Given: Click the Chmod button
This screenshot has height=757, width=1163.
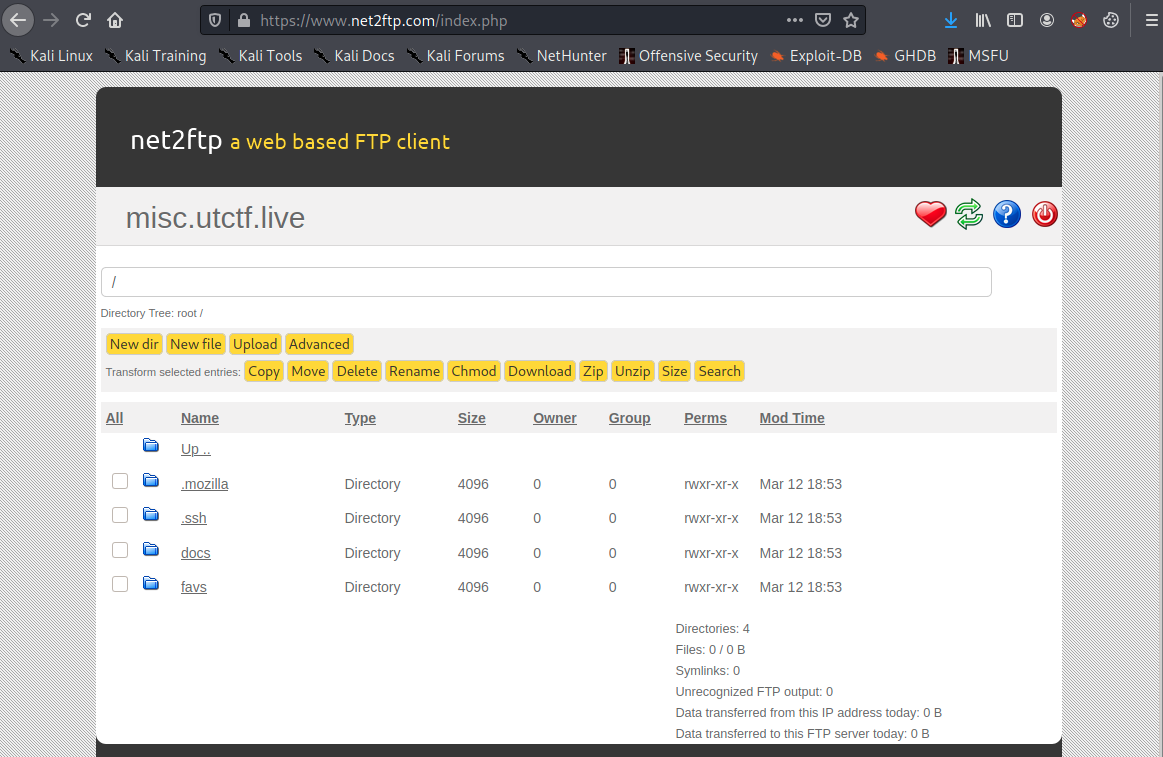Looking at the screenshot, I should coord(474,371).
